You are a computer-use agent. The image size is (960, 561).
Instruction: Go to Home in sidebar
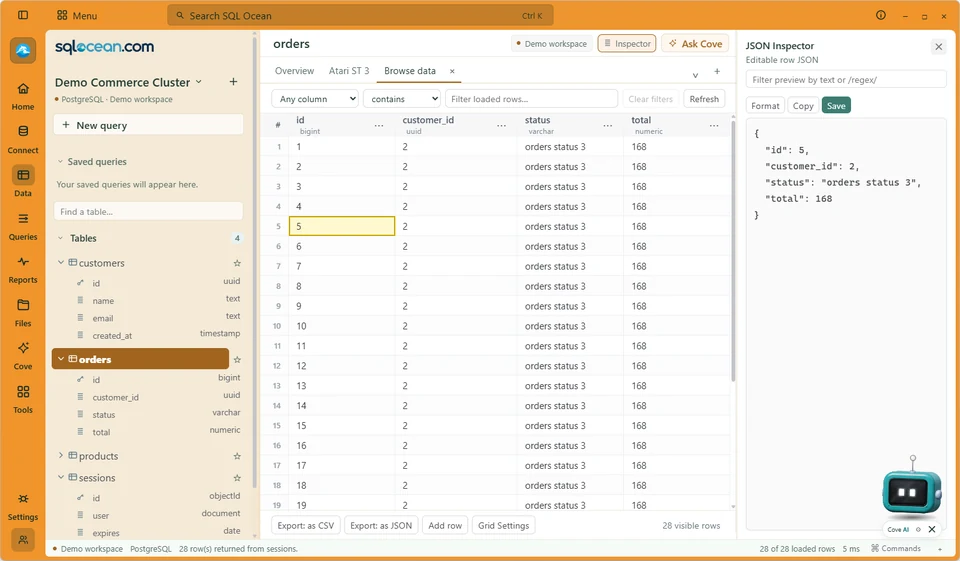pos(23,96)
